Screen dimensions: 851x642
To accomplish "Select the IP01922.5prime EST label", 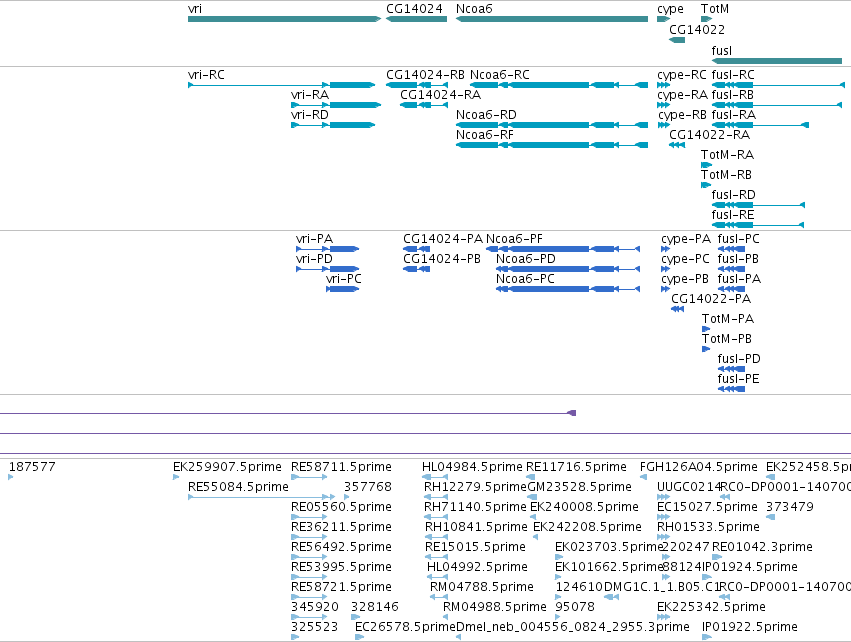I will 750,627.
